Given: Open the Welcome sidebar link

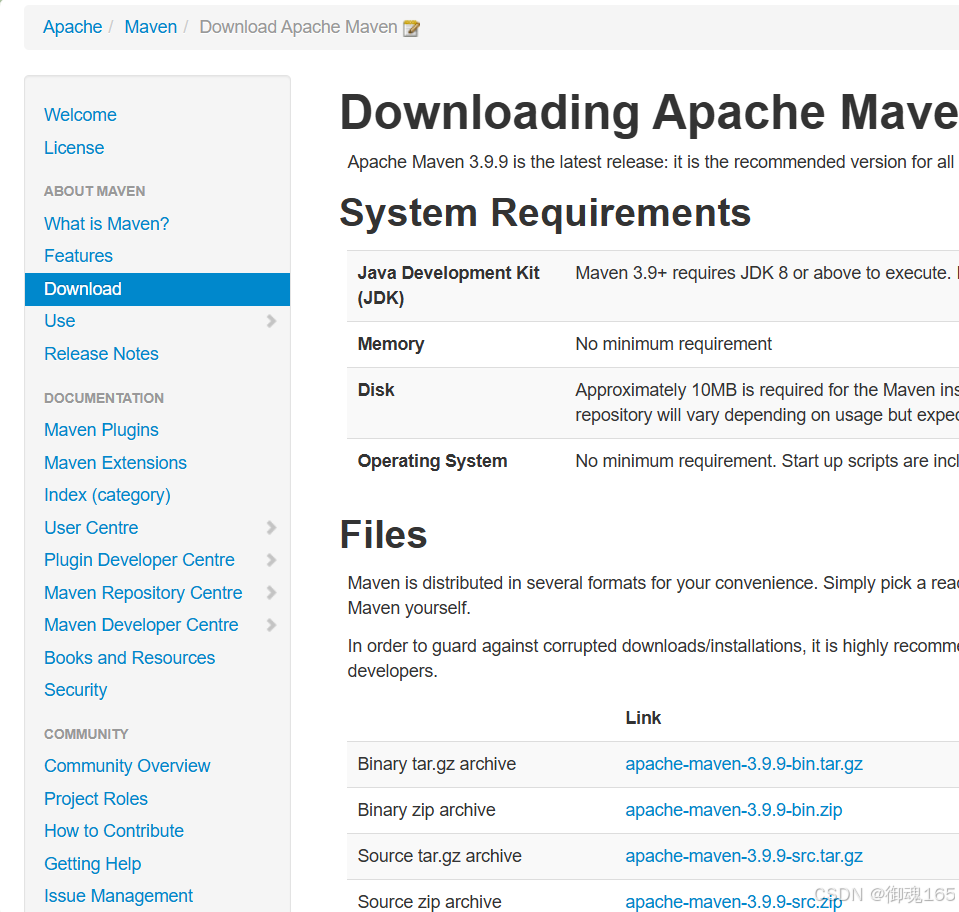Looking at the screenshot, I should (80, 115).
